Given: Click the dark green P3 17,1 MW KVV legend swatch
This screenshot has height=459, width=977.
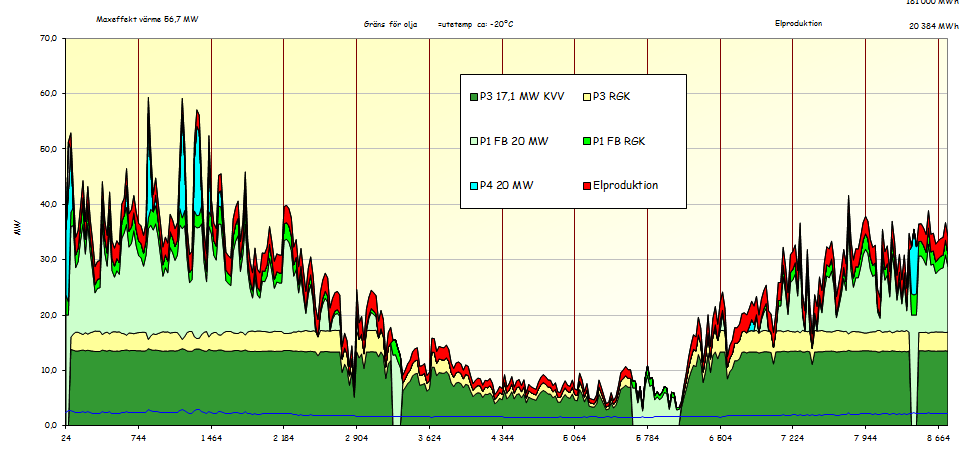Looking at the screenshot, I should click(x=474, y=97).
